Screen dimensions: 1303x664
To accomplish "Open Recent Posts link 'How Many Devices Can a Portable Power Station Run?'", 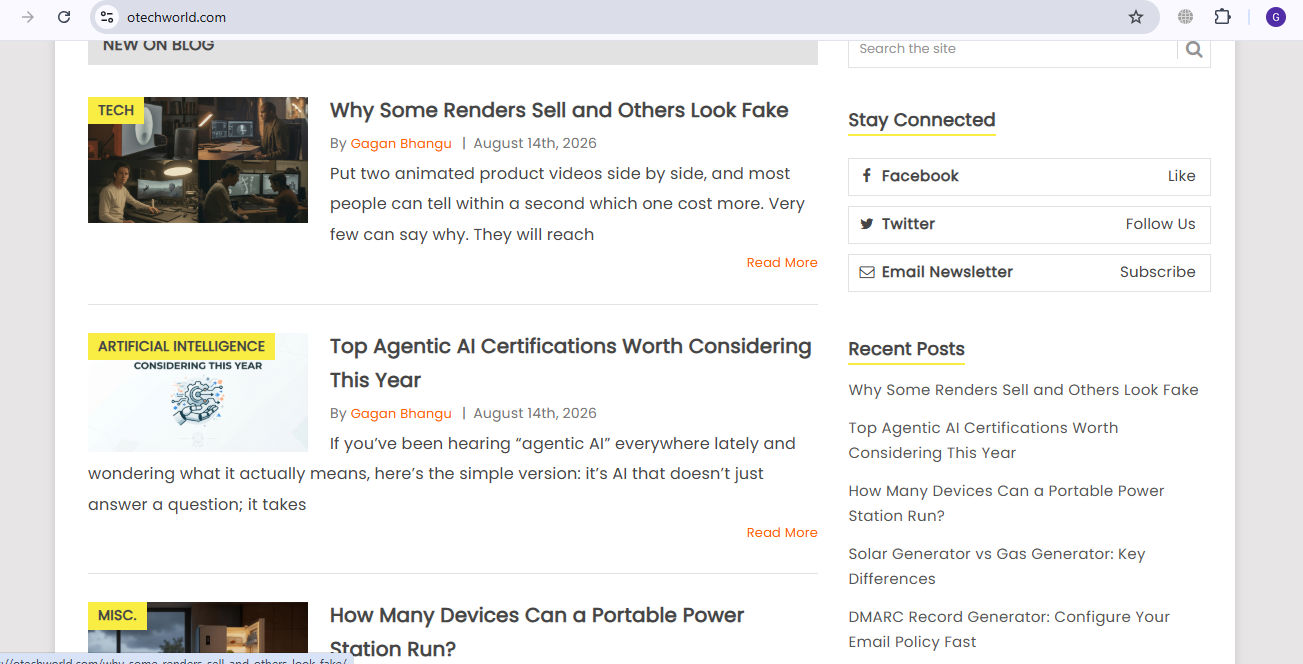I will click(1006, 503).
